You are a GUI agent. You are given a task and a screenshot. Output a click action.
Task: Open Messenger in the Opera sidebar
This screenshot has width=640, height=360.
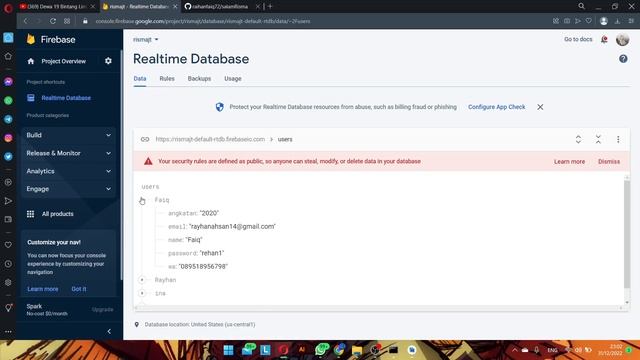click(x=8, y=82)
